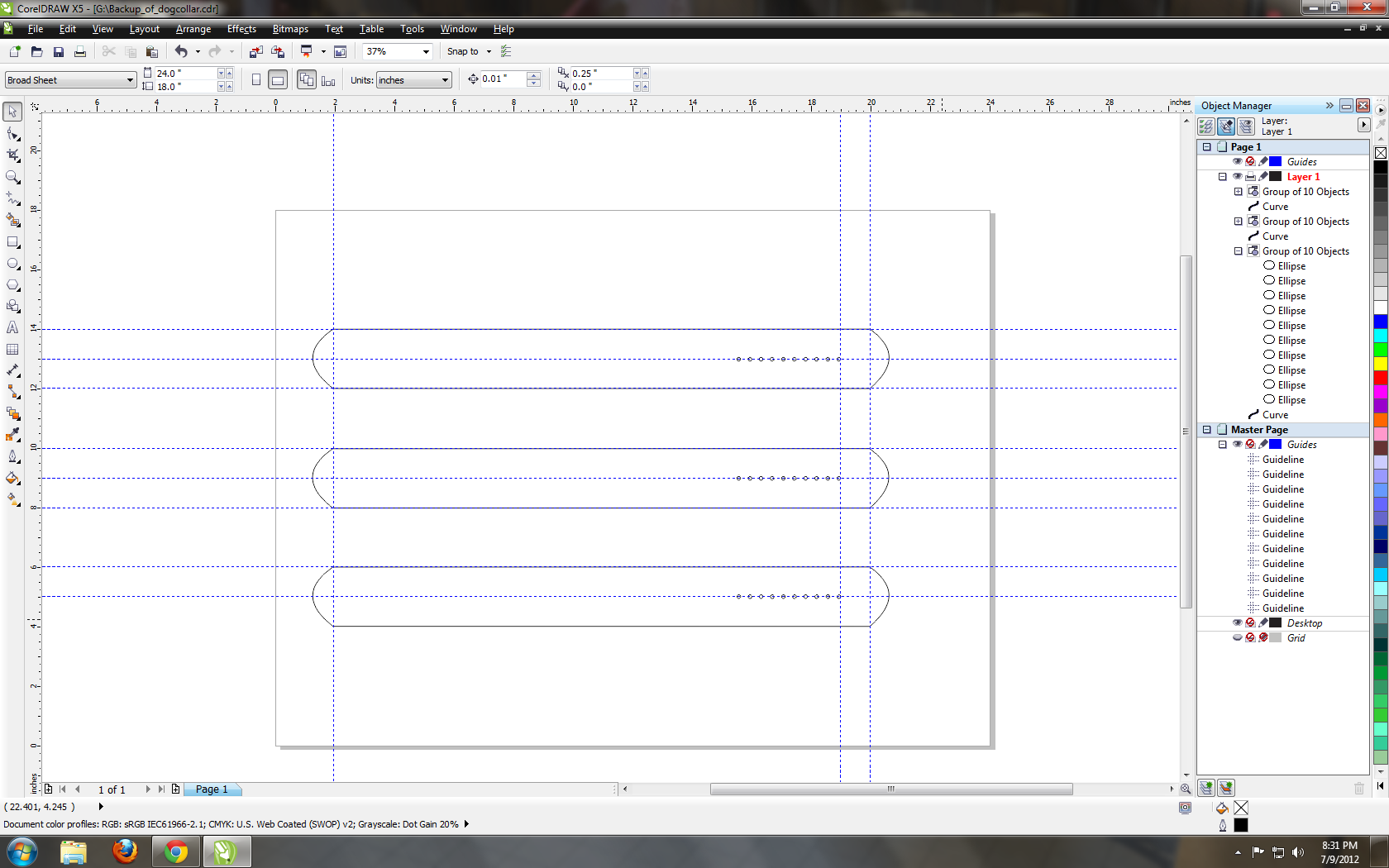Viewport: 1389px width, 868px height.
Task: Select the Smart Fill tool in toolbox
Action: 12,220
